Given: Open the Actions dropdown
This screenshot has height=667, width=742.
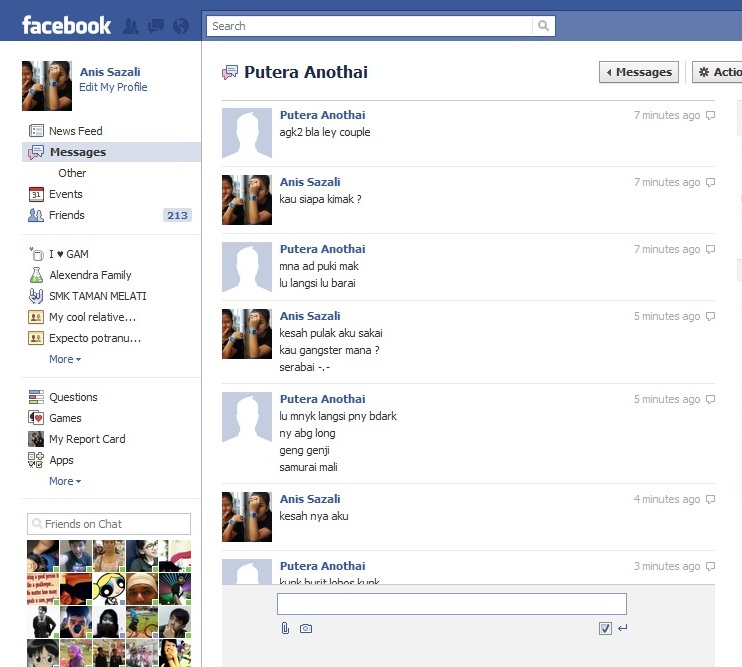Looking at the screenshot, I should [x=718, y=72].
